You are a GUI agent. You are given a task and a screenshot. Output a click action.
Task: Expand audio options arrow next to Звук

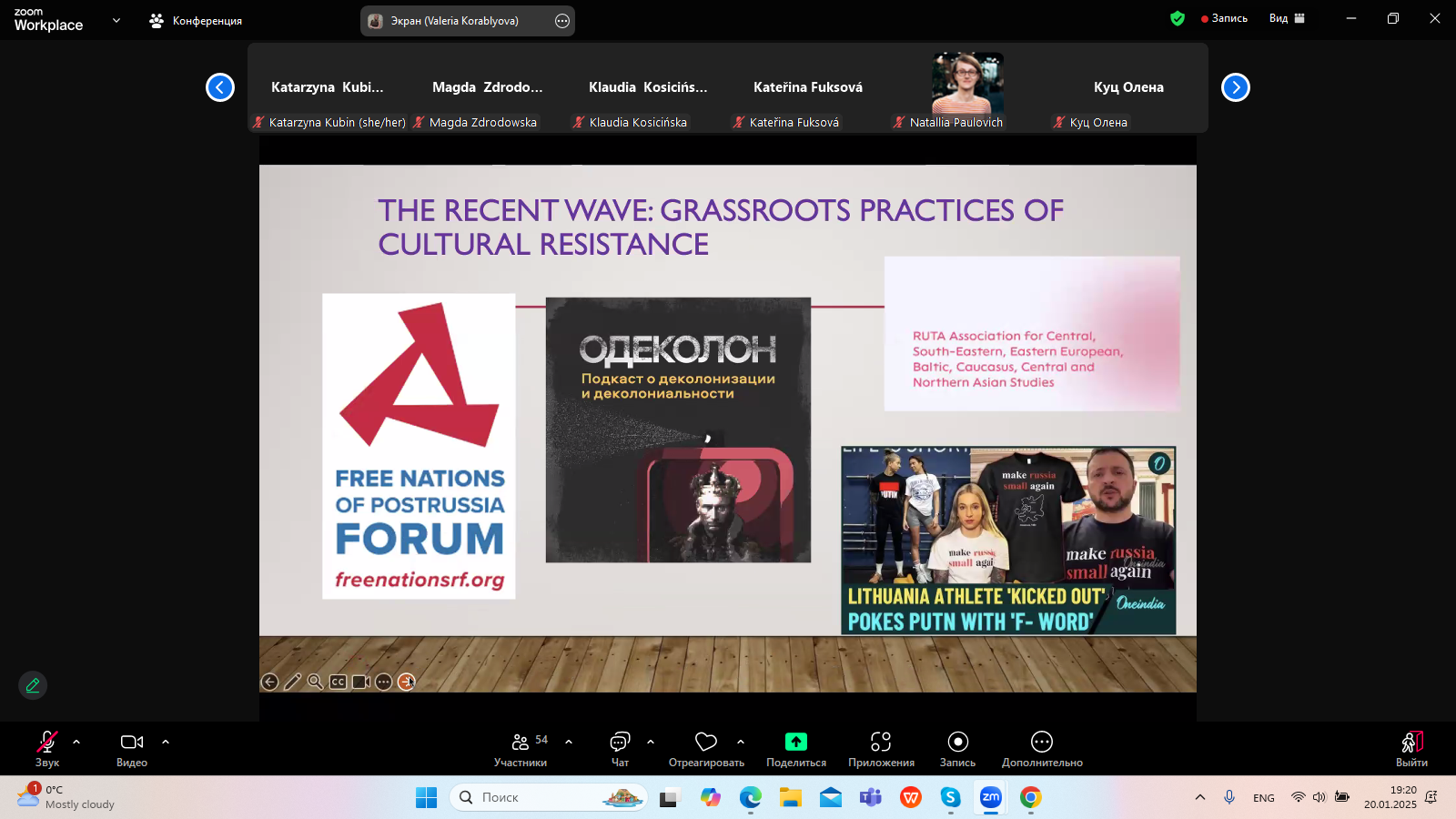coord(76,742)
